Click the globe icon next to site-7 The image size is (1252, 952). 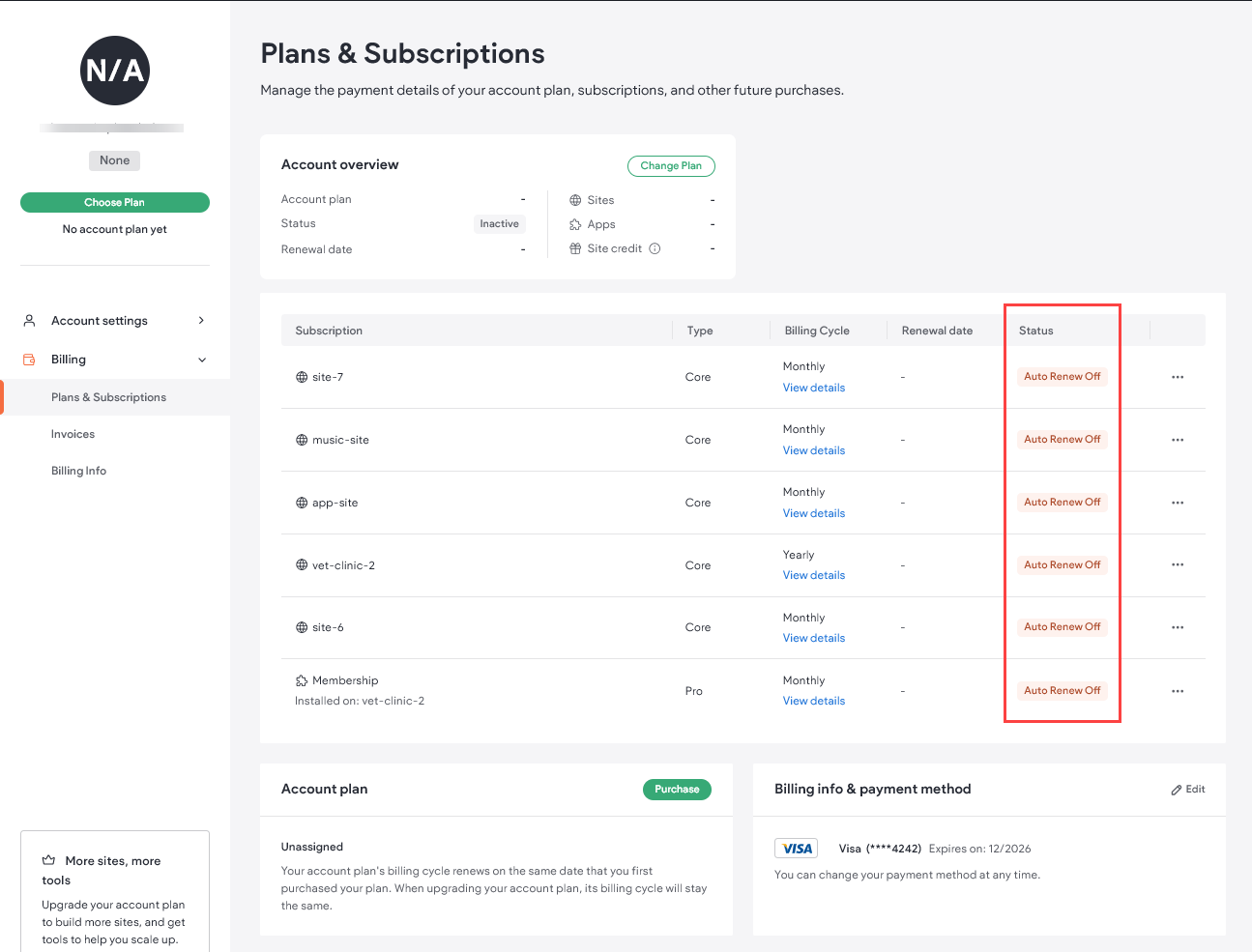click(300, 377)
